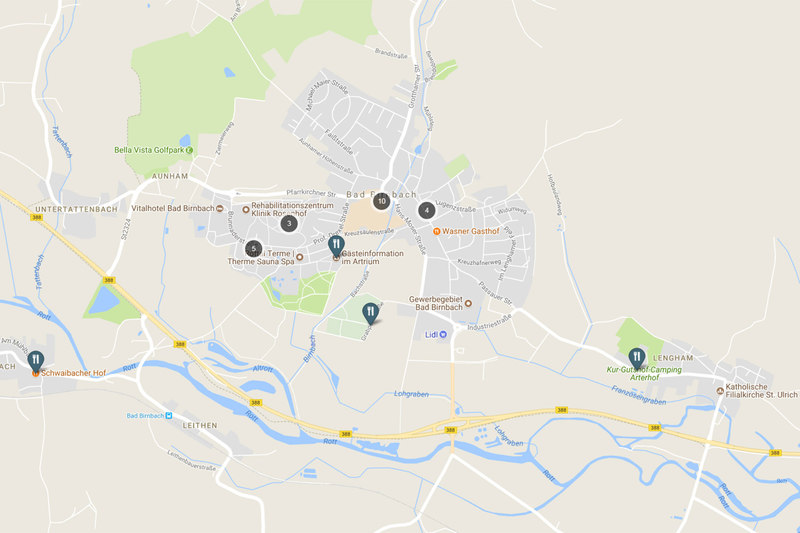Click the Bad Birnbach train station icon
The width and height of the screenshot is (800, 533).
coord(169,416)
